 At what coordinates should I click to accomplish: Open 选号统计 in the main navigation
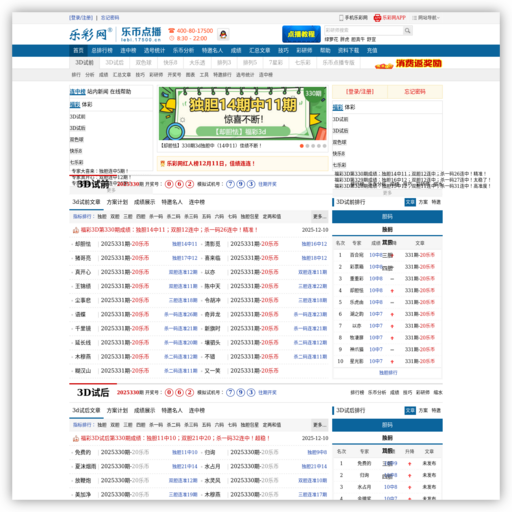(154, 50)
